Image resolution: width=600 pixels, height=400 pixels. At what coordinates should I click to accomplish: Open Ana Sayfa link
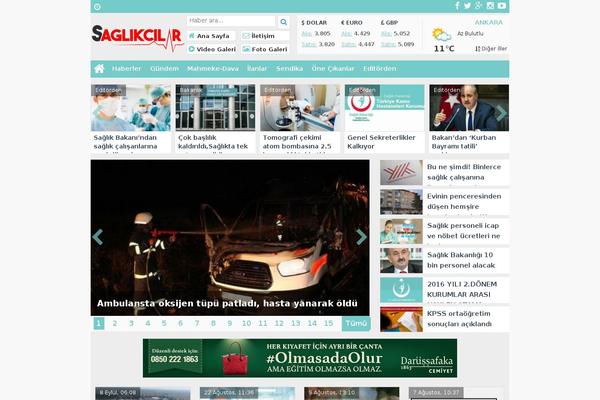point(210,36)
